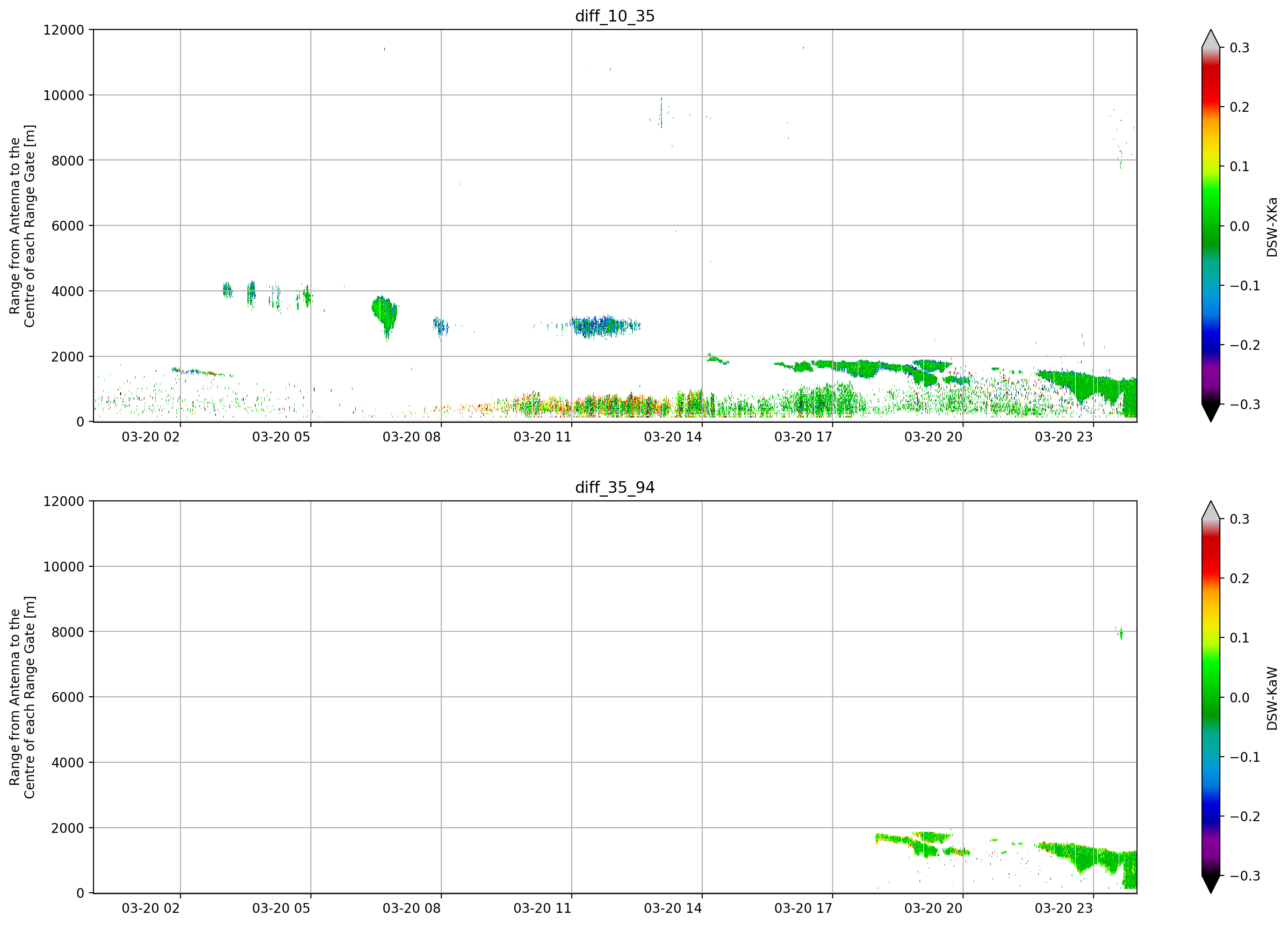The width and height of the screenshot is (1288, 925).
Task: Click the 8000 y-tick in diff_10_35 plot
Action: coord(68,161)
